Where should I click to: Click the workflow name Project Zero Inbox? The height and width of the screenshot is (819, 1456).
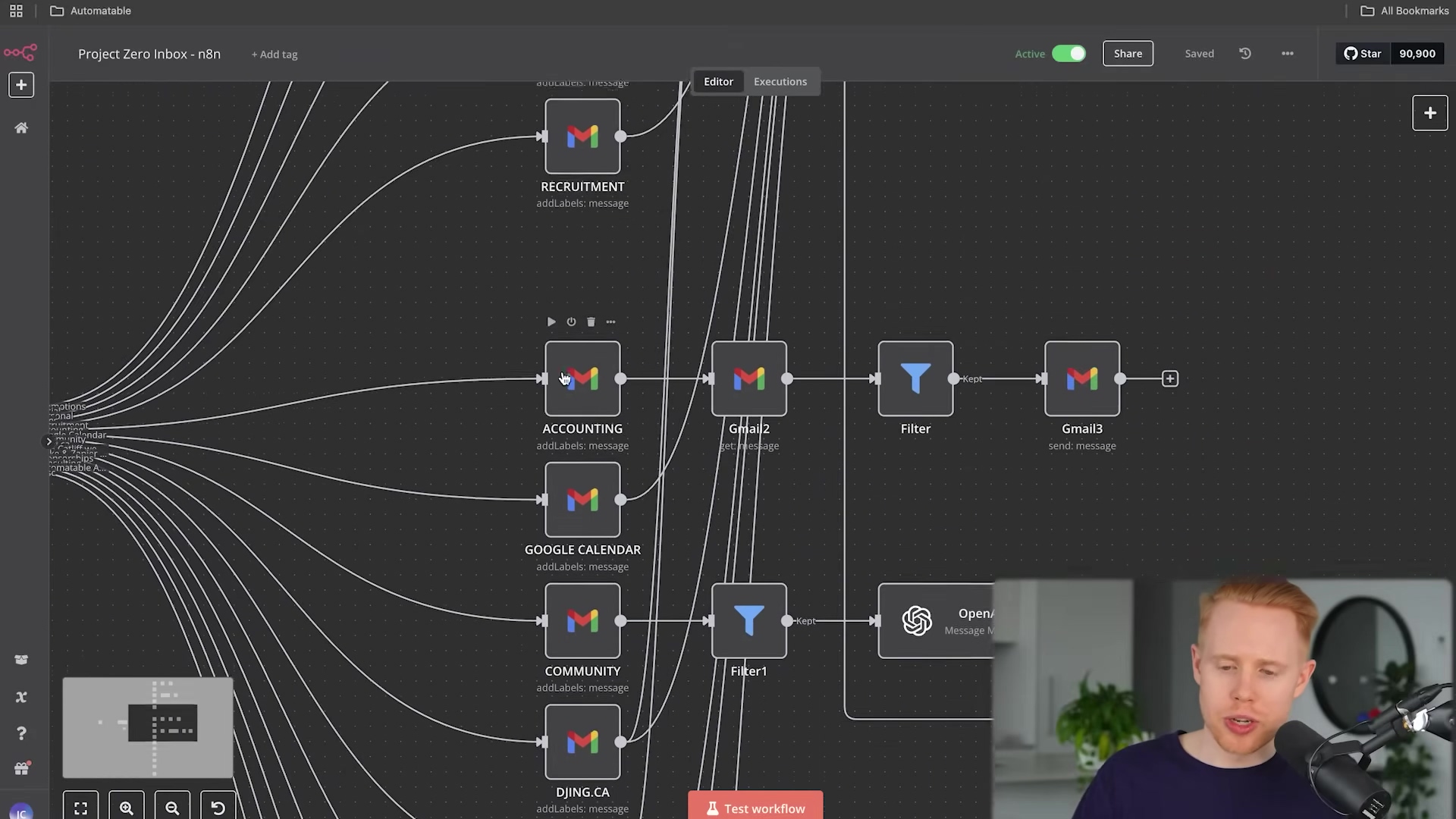[x=149, y=54]
